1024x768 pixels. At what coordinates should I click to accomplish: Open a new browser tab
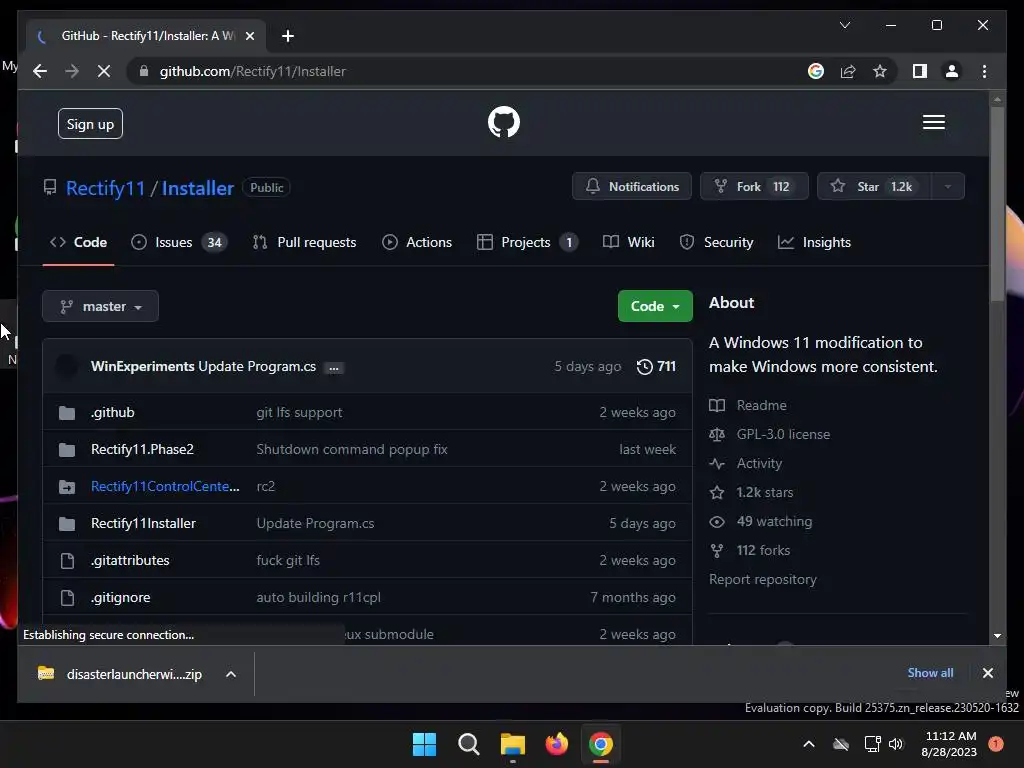coord(287,36)
